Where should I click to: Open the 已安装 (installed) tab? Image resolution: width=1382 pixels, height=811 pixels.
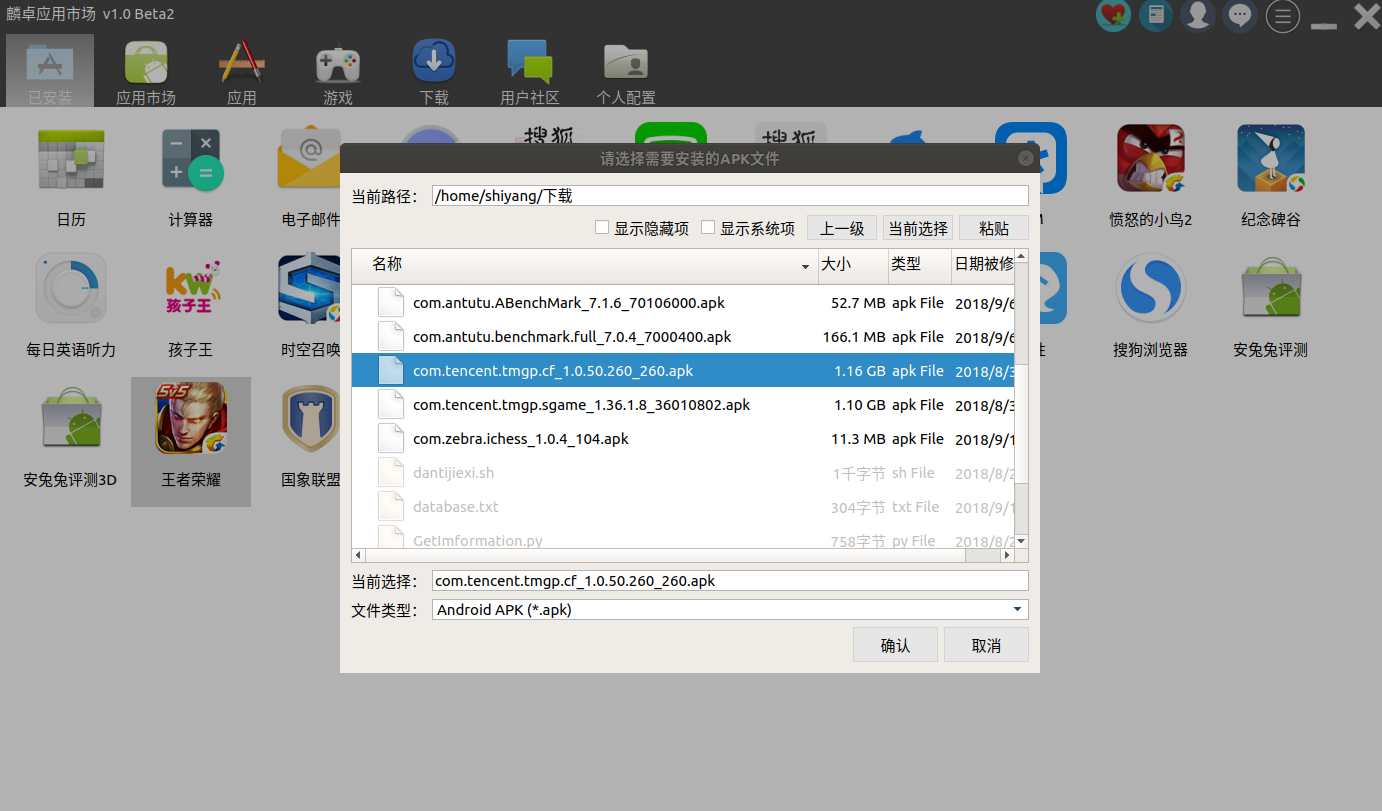point(50,71)
